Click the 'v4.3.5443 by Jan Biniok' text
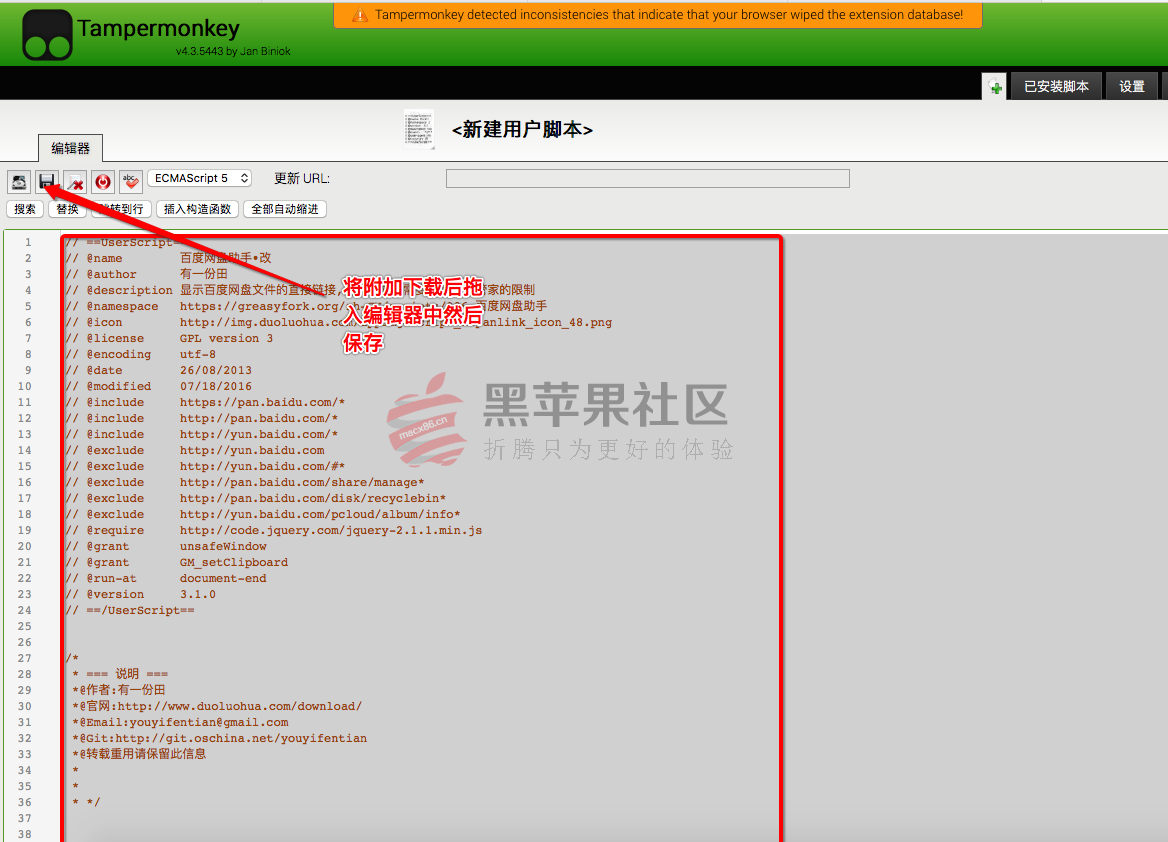The width and height of the screenshot is (1168, 842). [233, 51]
